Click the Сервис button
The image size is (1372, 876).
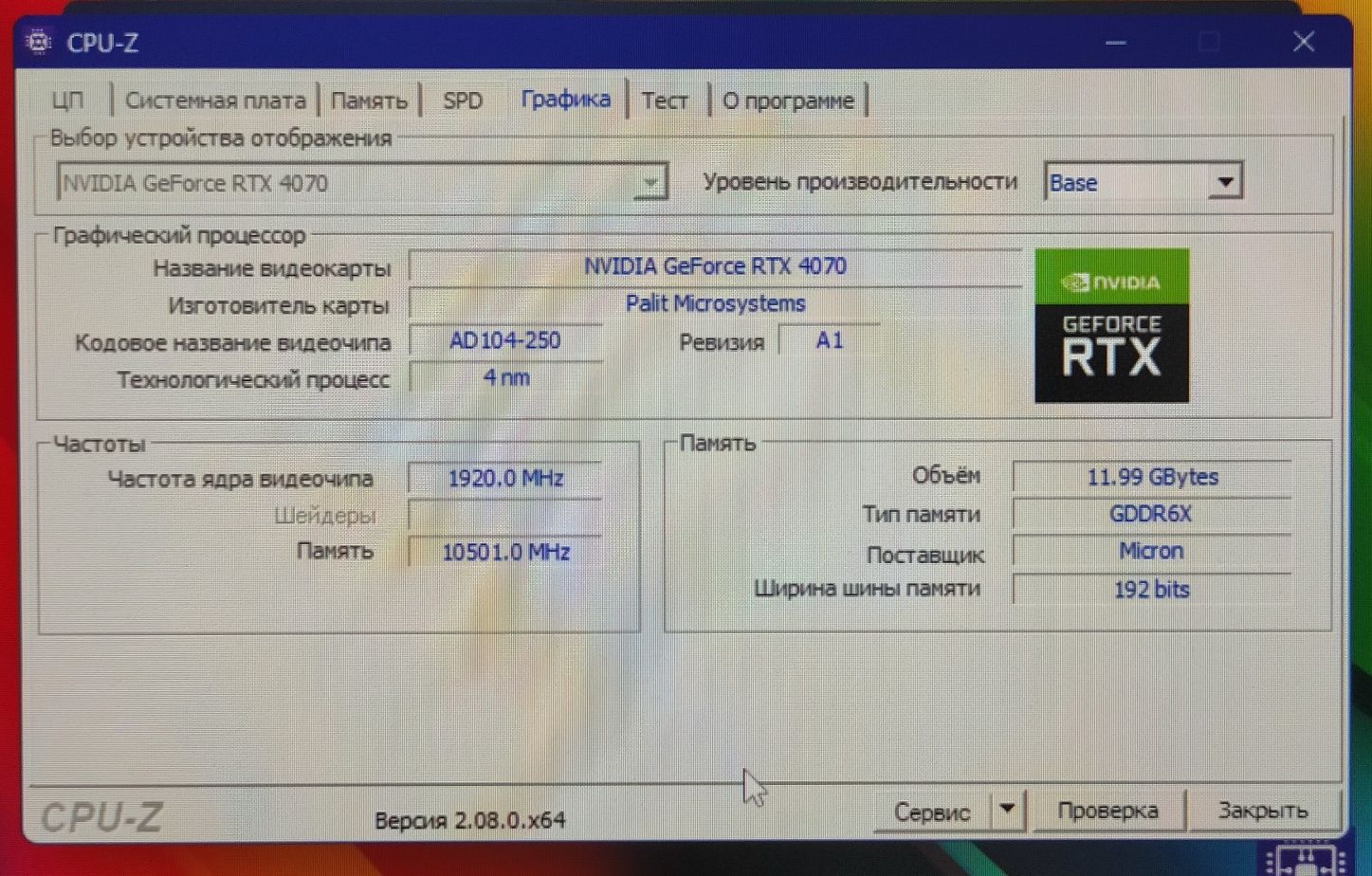(x=932, y=812)
